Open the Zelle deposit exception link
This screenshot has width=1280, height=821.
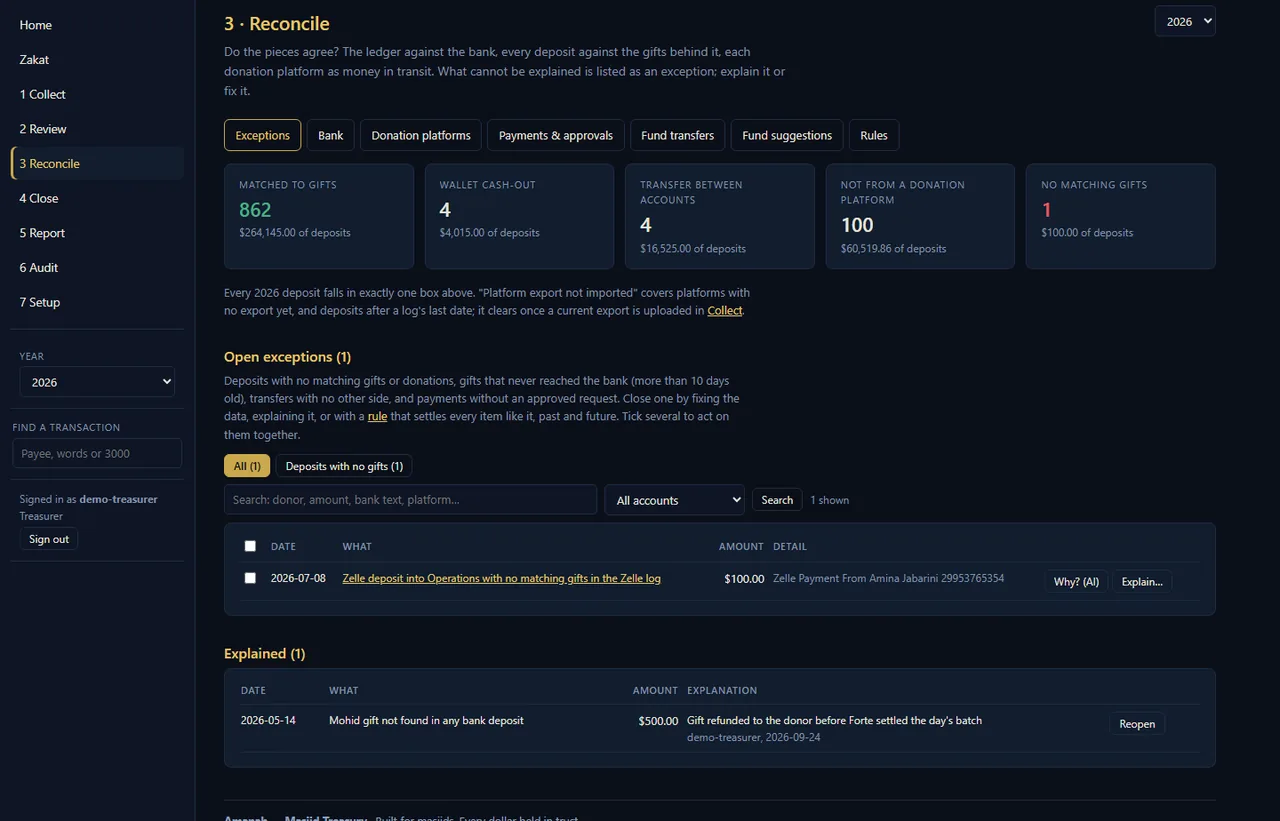click(x=501, y=578)
